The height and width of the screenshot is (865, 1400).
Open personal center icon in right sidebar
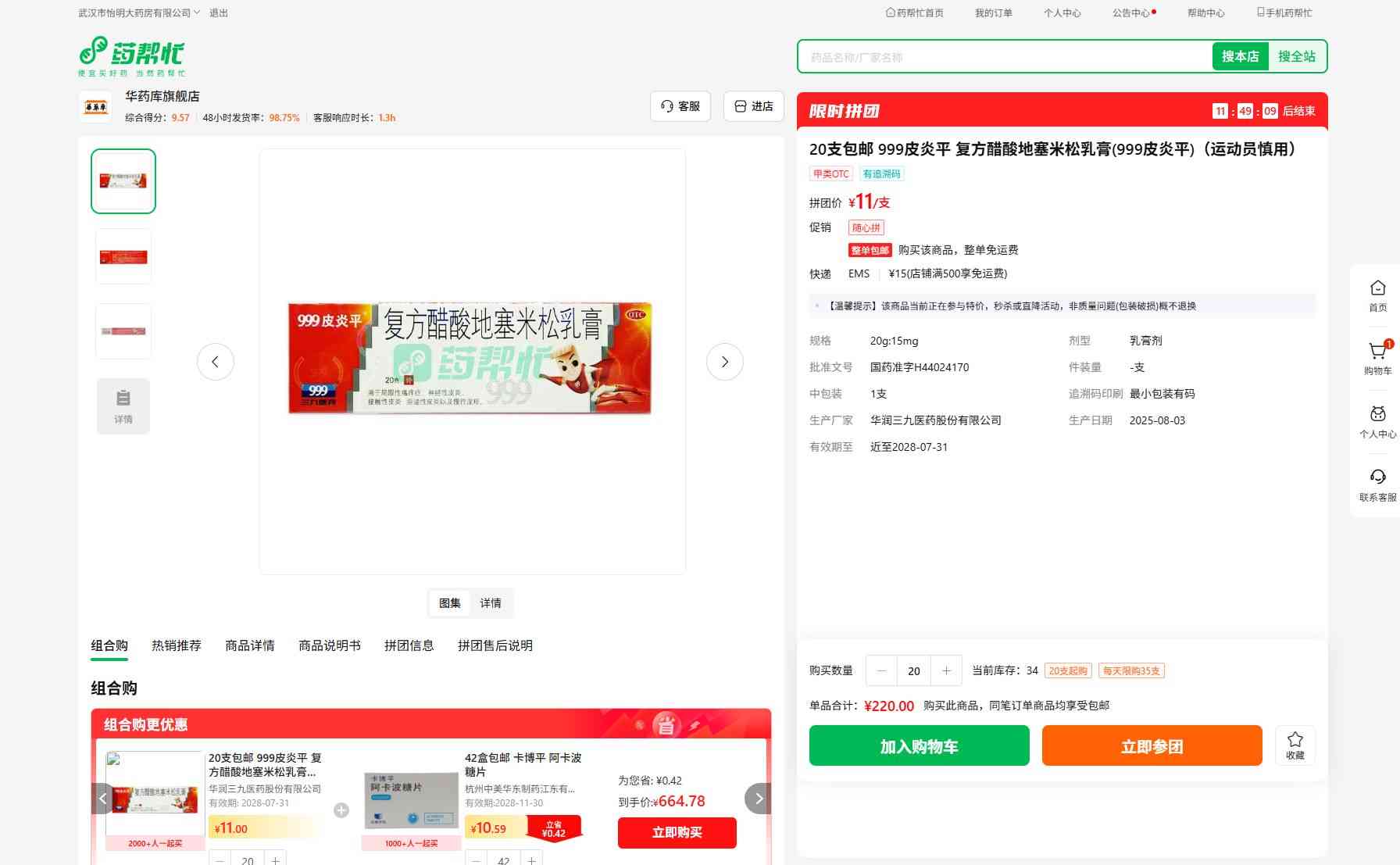click(1377, 415)
